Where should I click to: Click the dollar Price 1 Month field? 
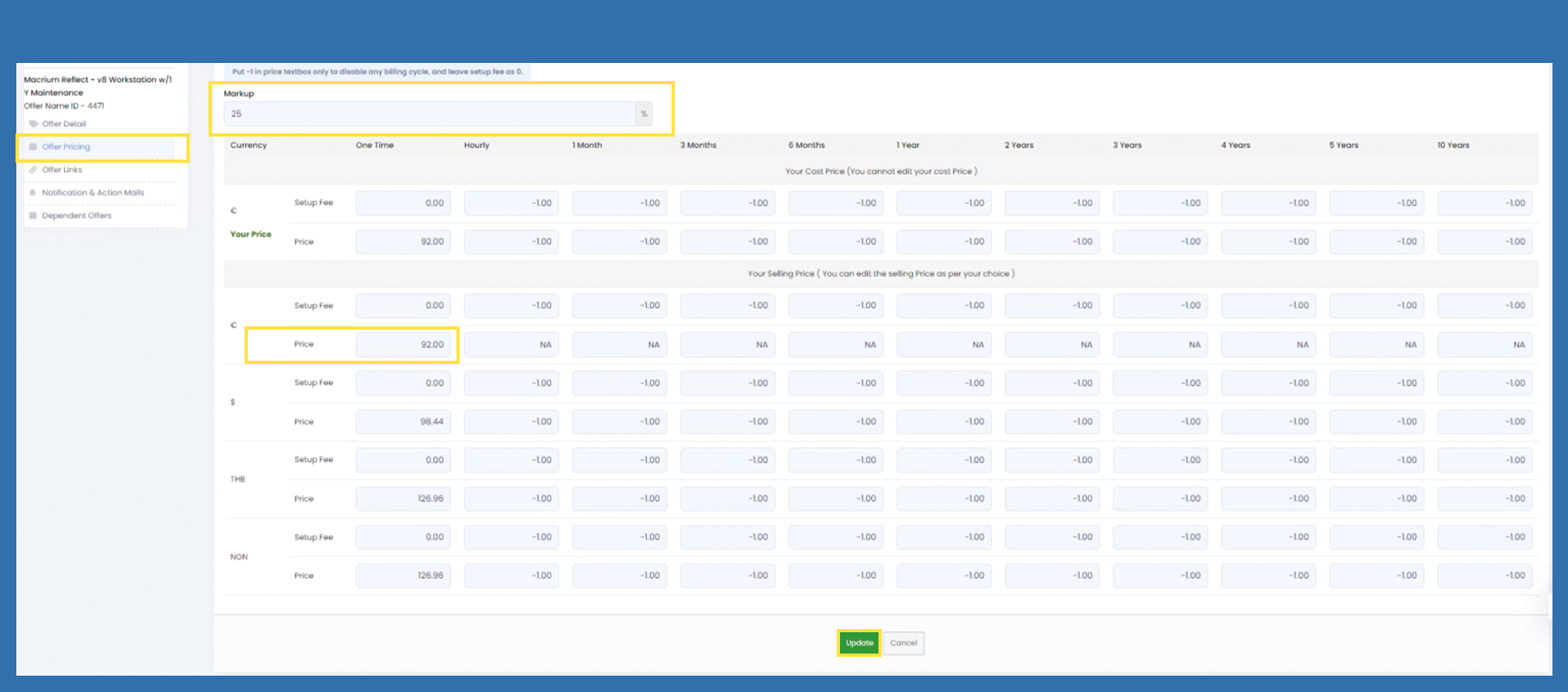619,422
